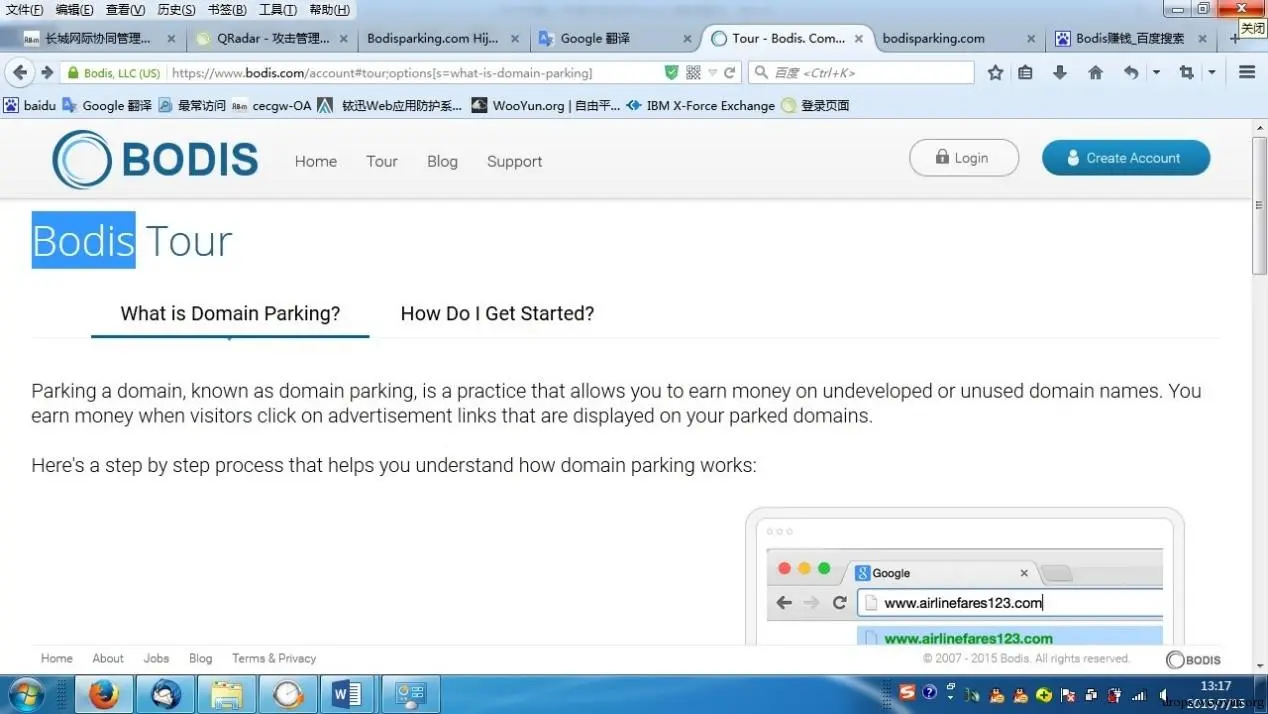Select the What is Domain Parking? tab
Image resolution: width=1268 pixels, height=714 pixels.
[x=230, y=313]
